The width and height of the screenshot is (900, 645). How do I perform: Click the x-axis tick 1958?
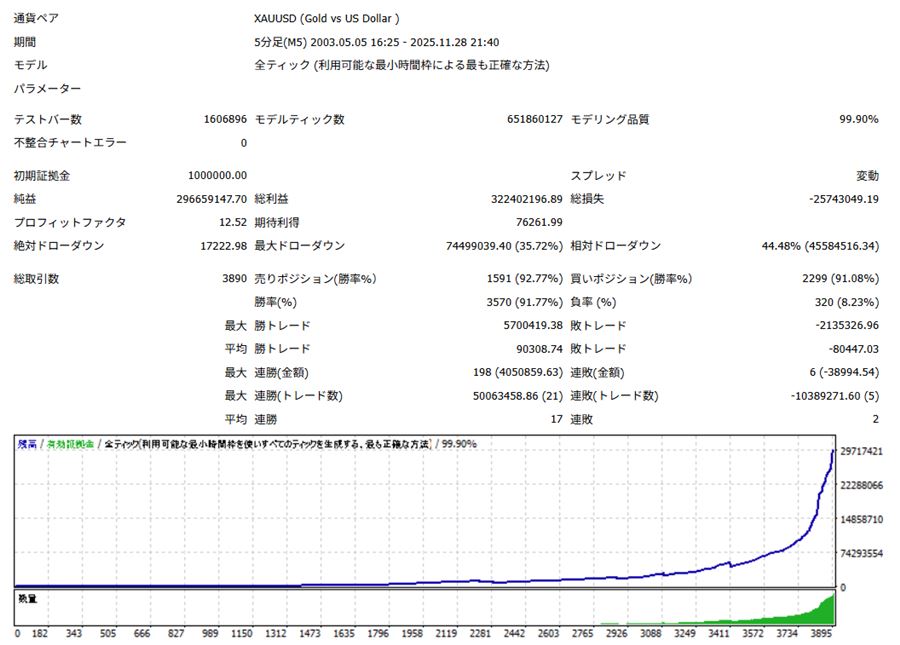tap(412, 634)
